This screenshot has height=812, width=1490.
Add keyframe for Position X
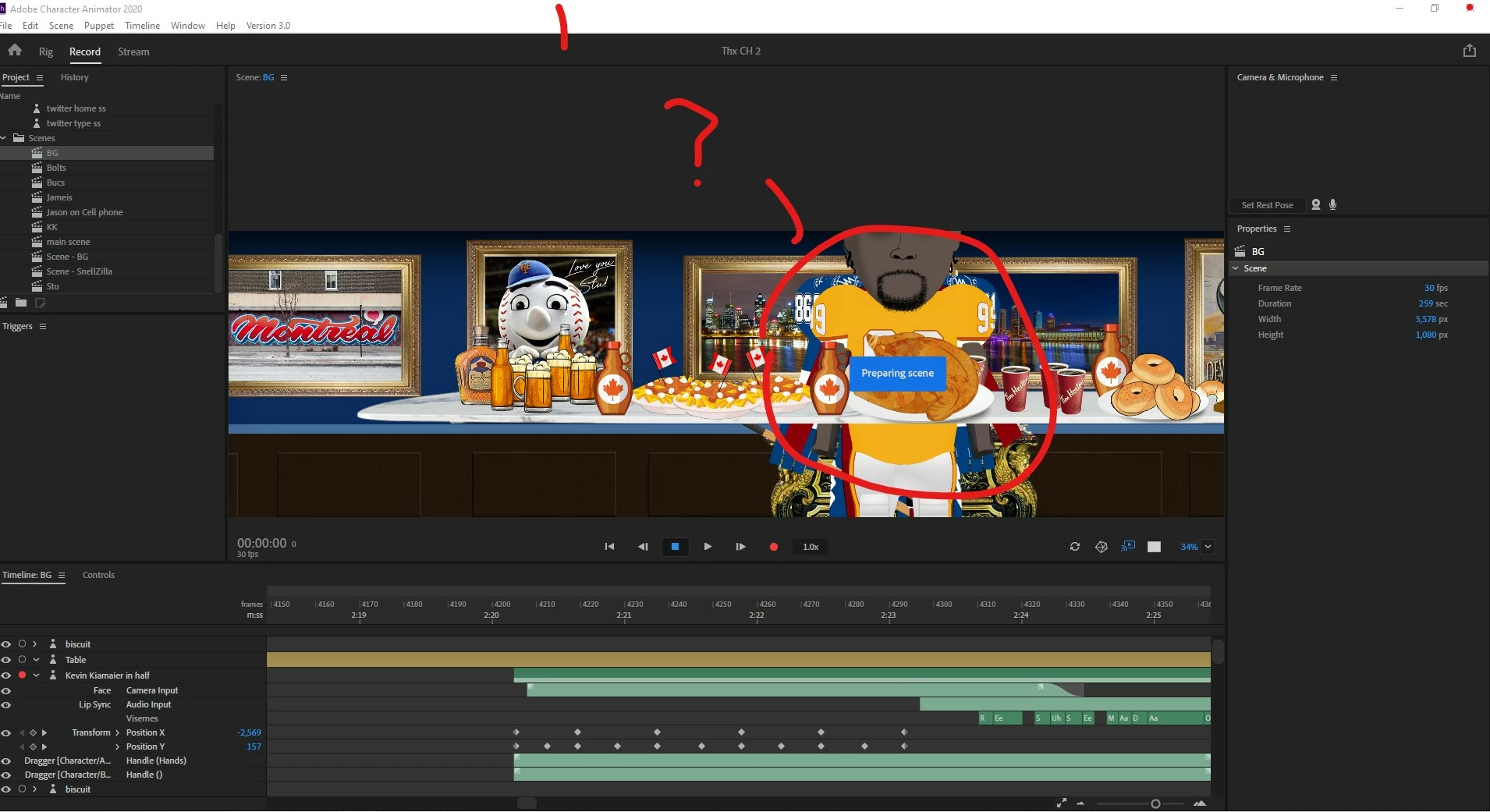(33, 732)
